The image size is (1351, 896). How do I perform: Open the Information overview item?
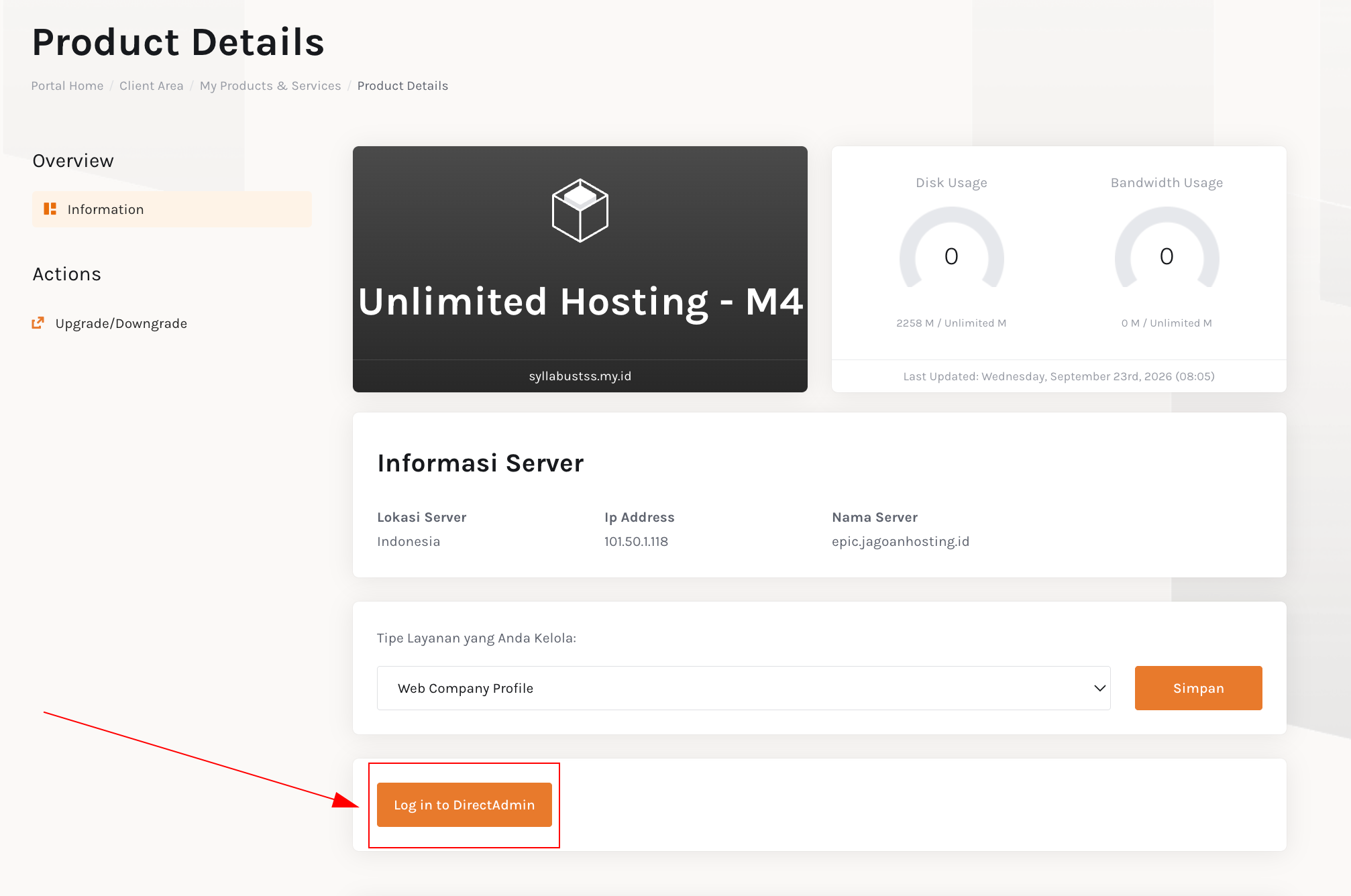(172, 209)
